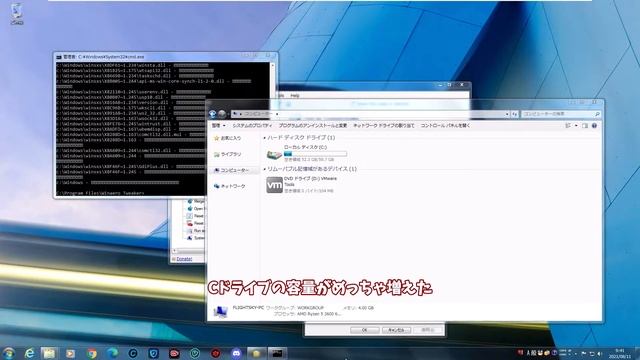Launch Internet Explorer from taskbar
This screenshot has width=640, height=360.
[29, 353]
